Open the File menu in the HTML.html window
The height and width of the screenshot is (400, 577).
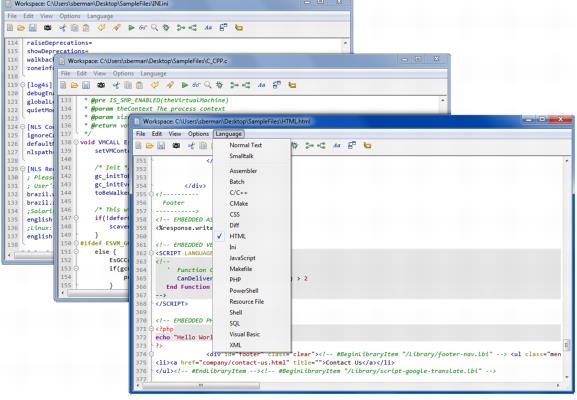click(141, 134)
